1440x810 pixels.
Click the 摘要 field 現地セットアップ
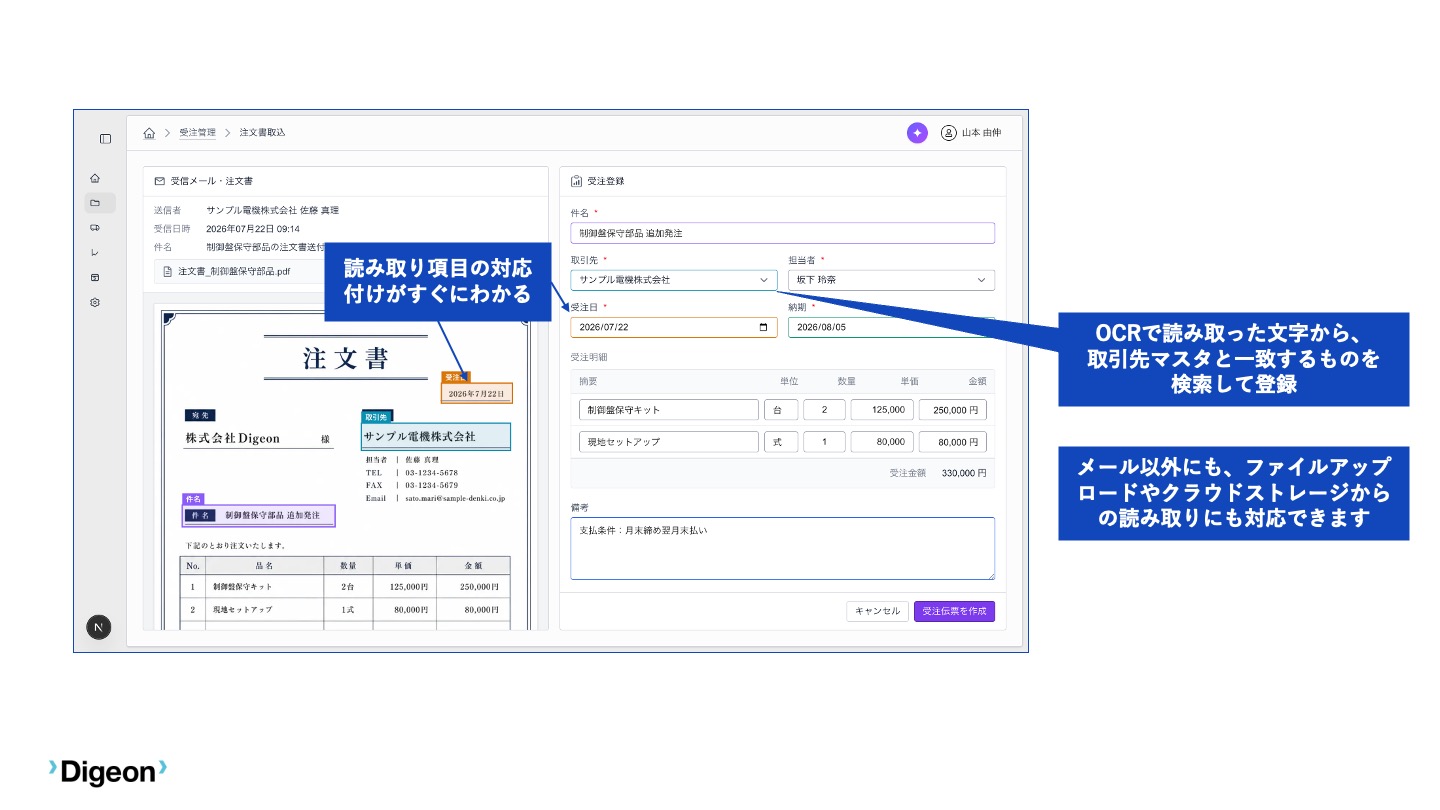[668, 441]
